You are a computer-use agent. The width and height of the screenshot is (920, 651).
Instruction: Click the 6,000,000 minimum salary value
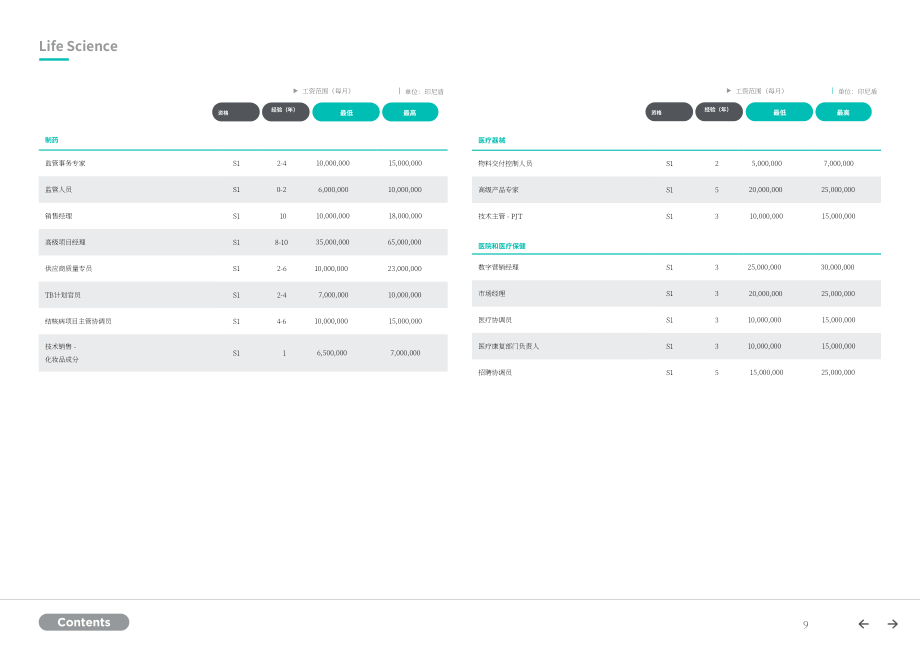333,189
